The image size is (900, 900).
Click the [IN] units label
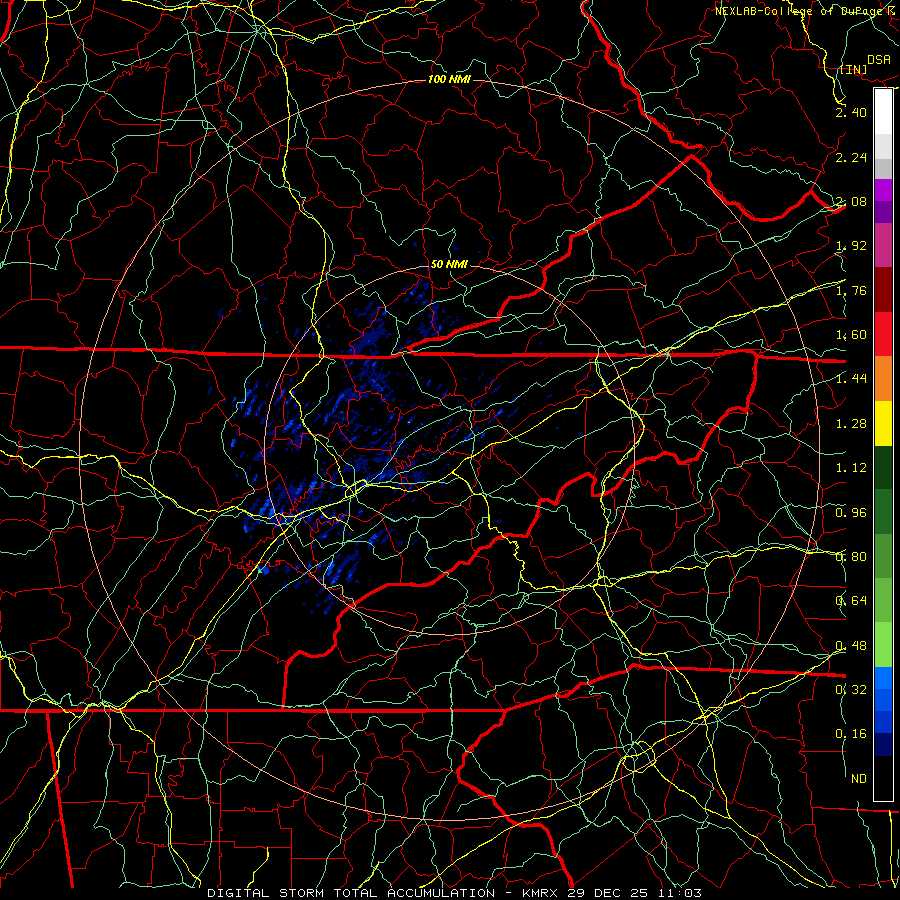[853, 69]
